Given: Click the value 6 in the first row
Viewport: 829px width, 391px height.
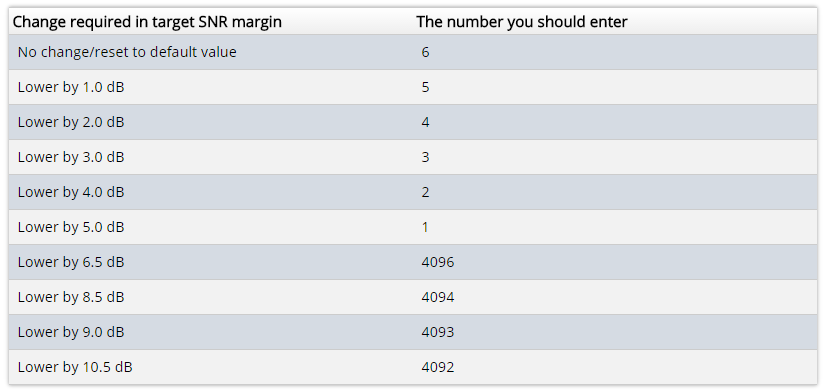Looking at the screenshot, I should (426, 52).
